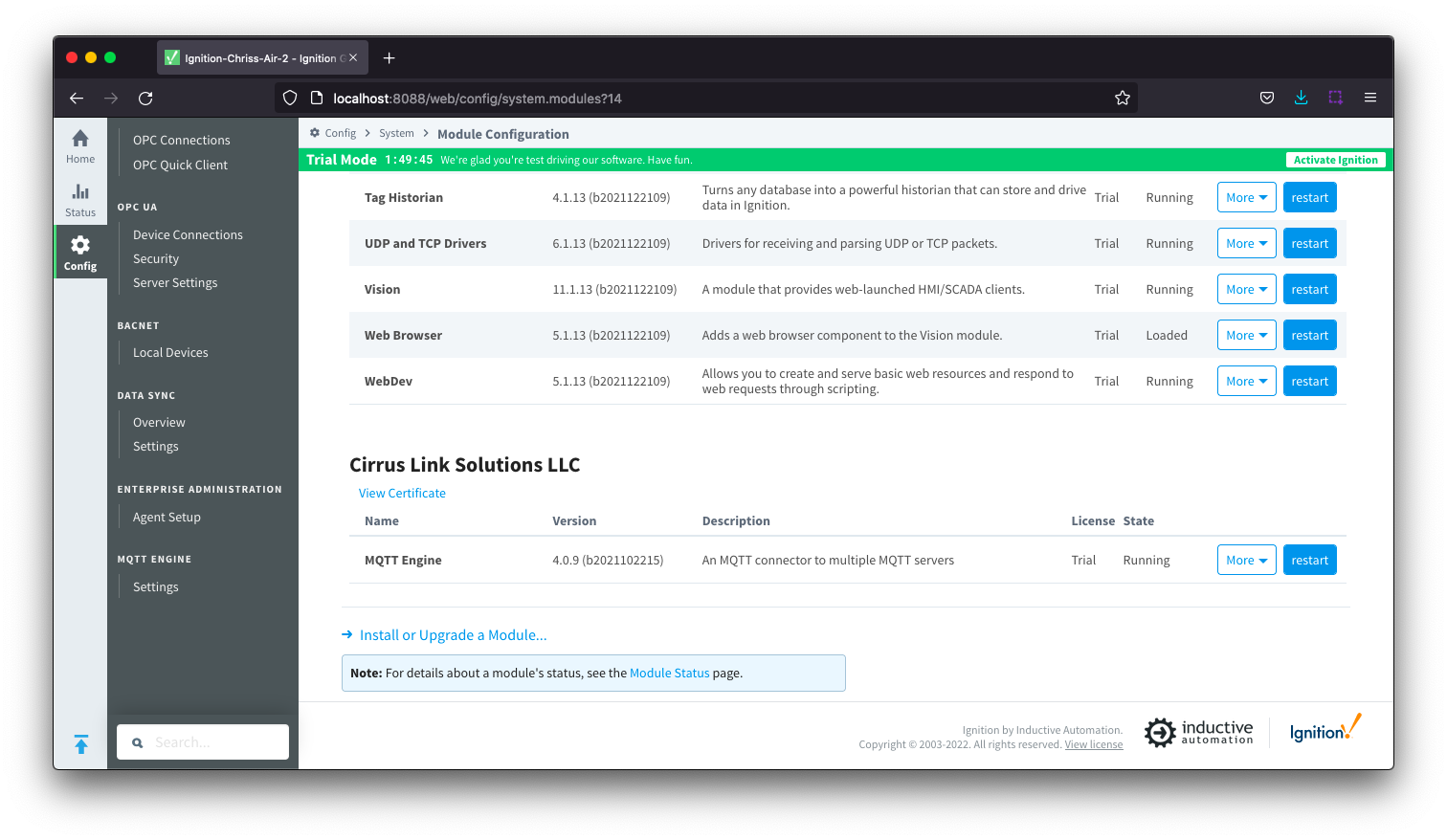Viewport: 1447px width, 840px height.
Task: Click the MQTT Engine version 4.0.9 text
Action: click(x=608, y=560)
